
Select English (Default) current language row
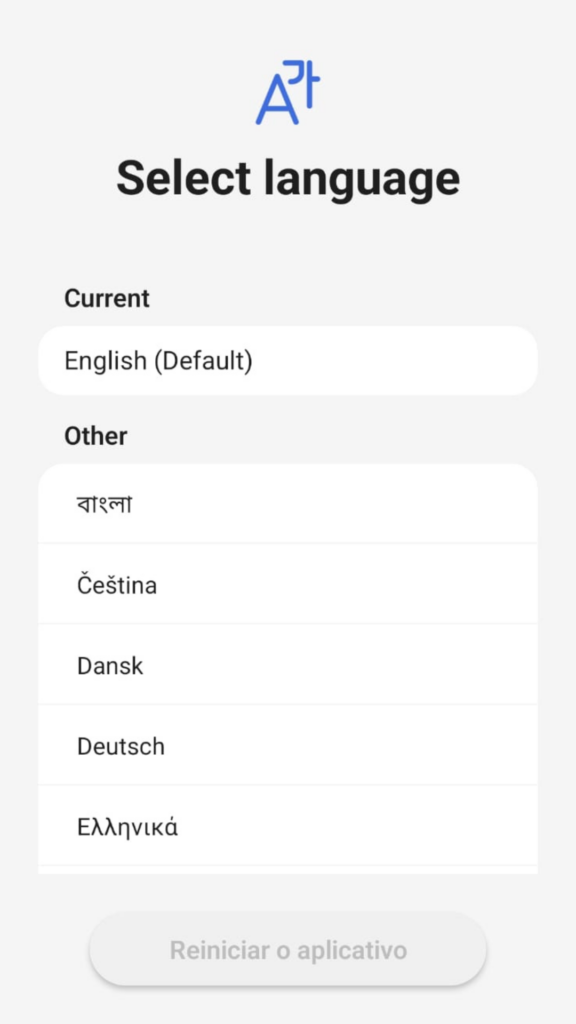[288, 360]
